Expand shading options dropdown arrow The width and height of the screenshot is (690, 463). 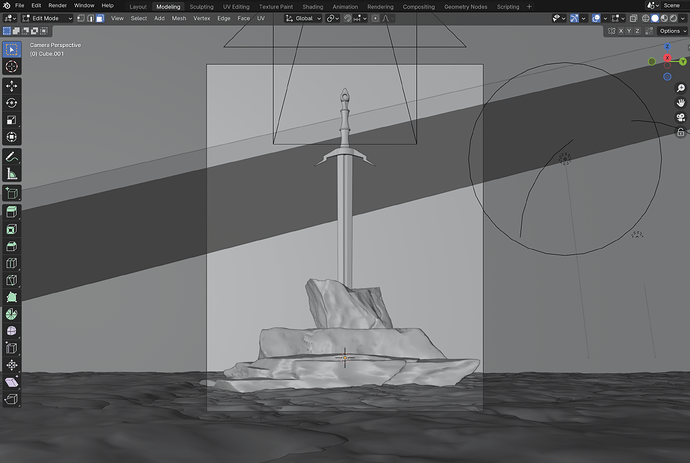tap(683, 18)
